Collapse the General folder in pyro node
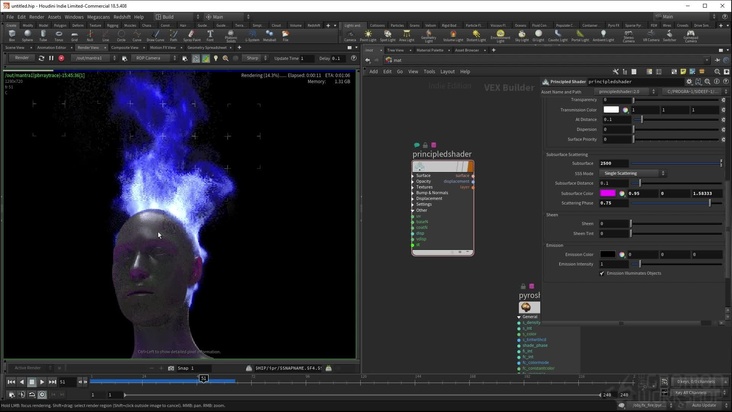This screenshot has height=412, width=732. click(x=519, y=316)
